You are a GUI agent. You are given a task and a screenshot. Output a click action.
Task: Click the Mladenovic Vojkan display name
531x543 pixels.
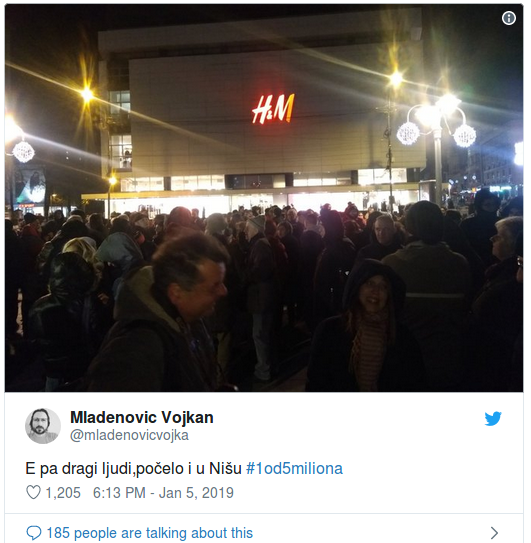point(142,417)
